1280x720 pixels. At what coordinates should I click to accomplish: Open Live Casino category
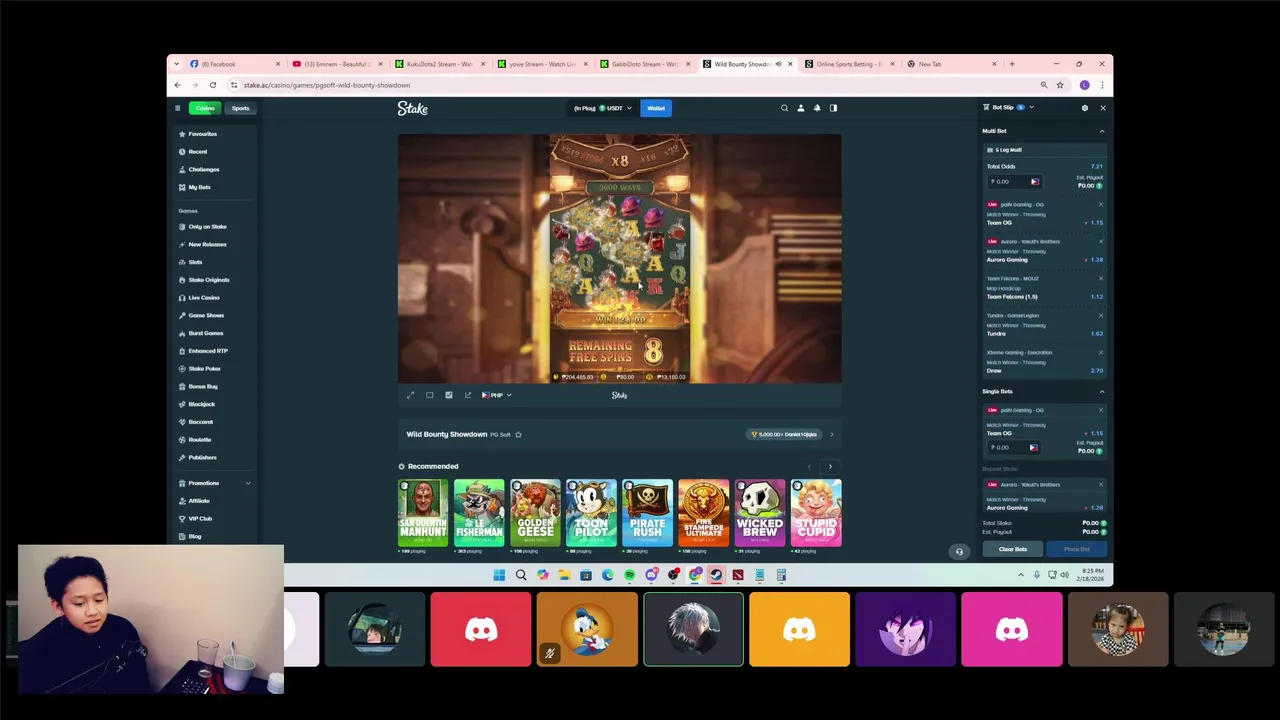pos(199,298)
